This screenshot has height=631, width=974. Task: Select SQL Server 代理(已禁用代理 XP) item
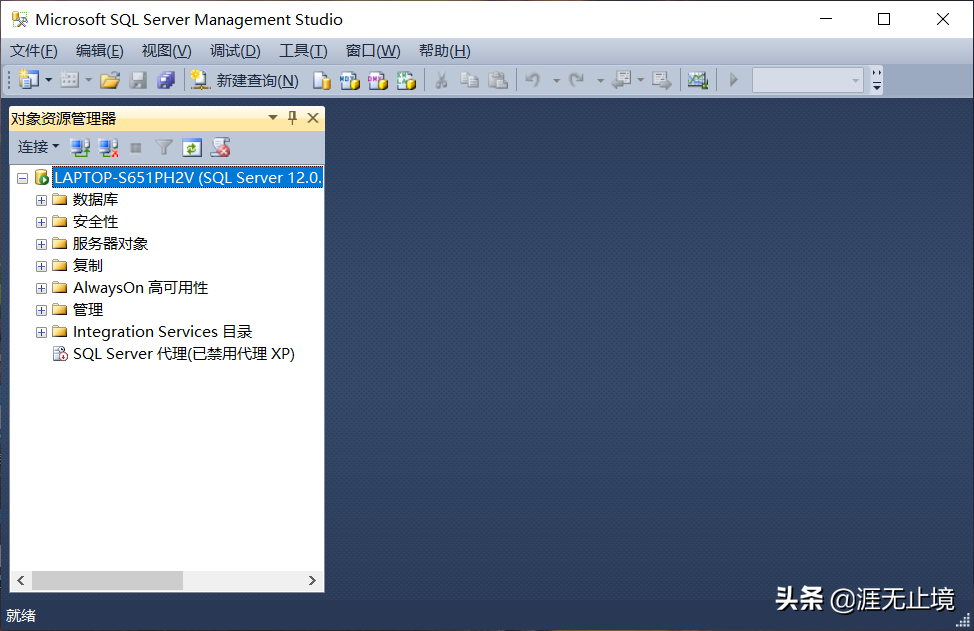coord(184,353)
